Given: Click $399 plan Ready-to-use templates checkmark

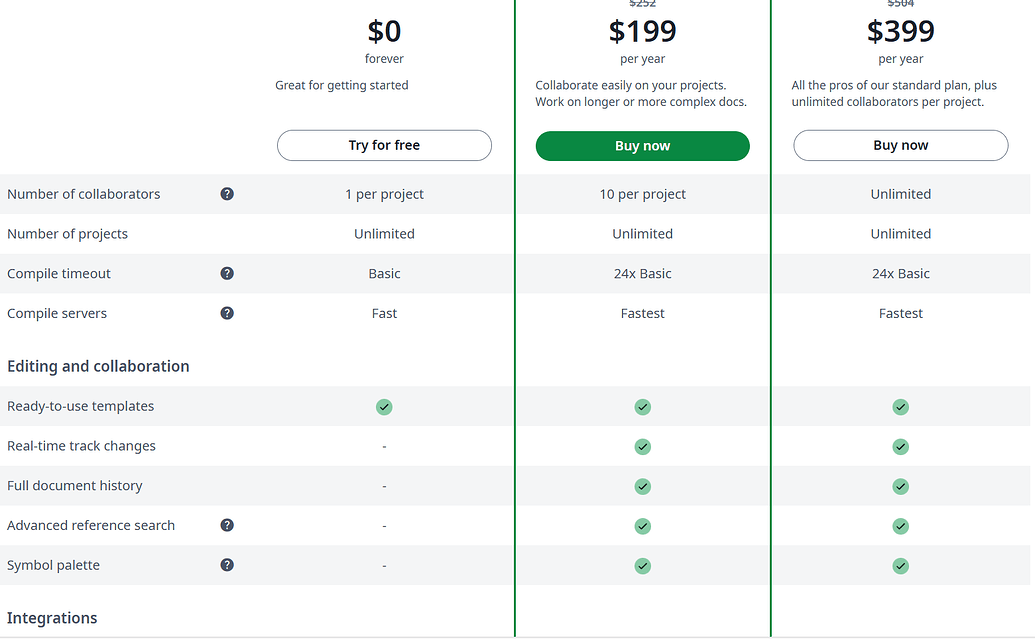Looking at the screenshot, I should pos(900,407).
